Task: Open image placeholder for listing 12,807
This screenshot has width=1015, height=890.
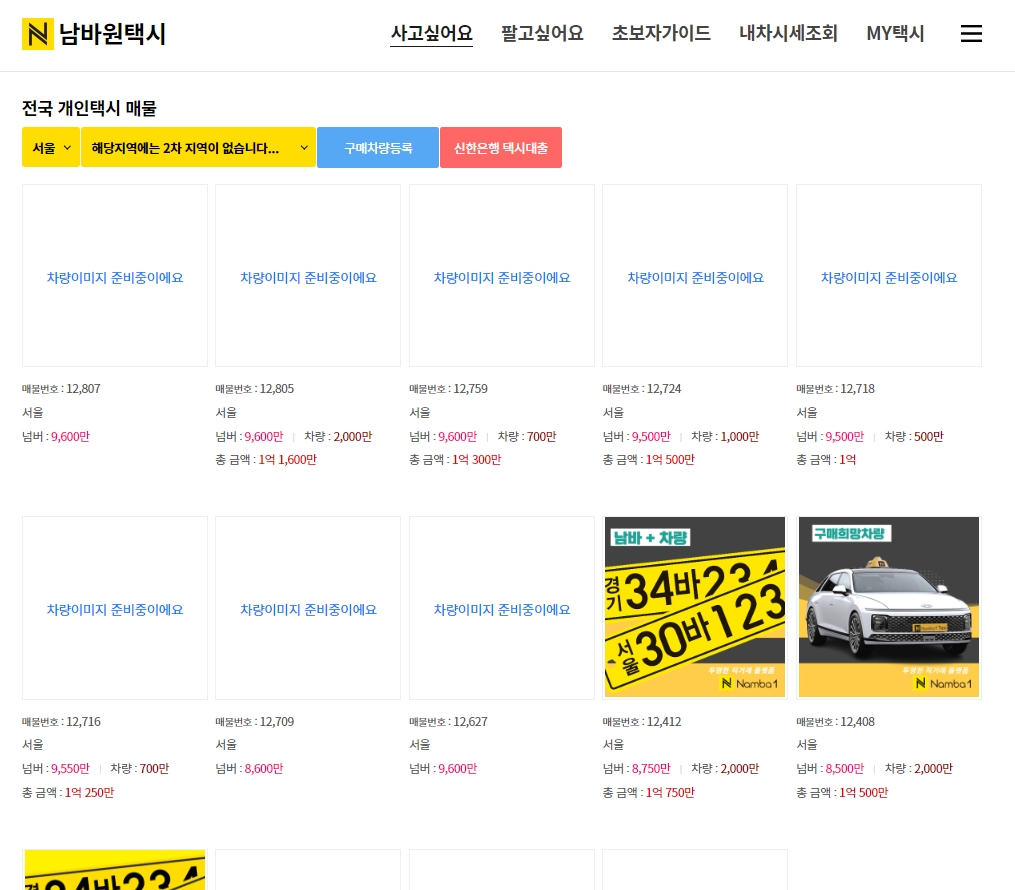Action: pyautogui.click(x=115, y=276)
